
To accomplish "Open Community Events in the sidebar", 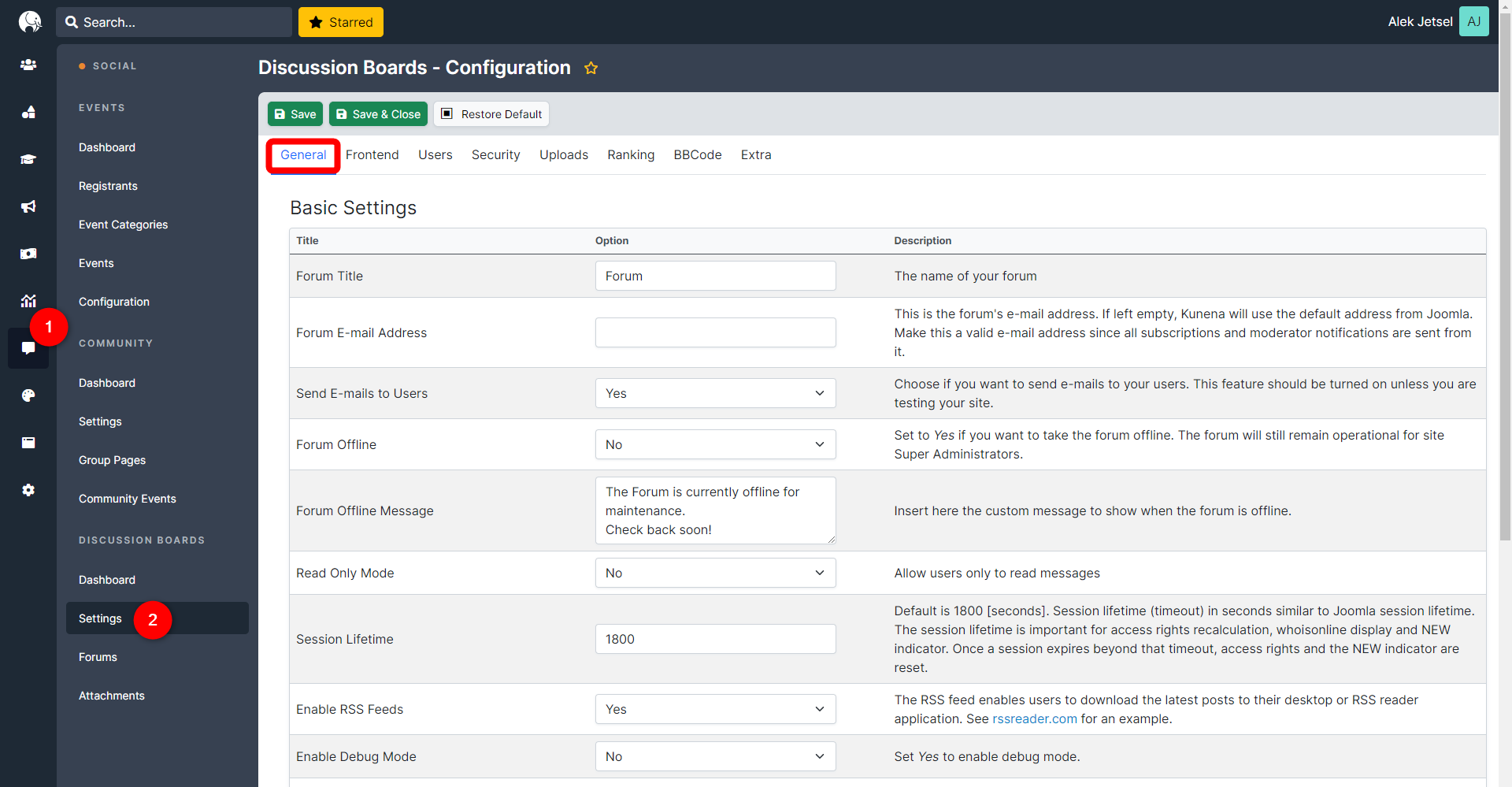I will tap(127, 499).
